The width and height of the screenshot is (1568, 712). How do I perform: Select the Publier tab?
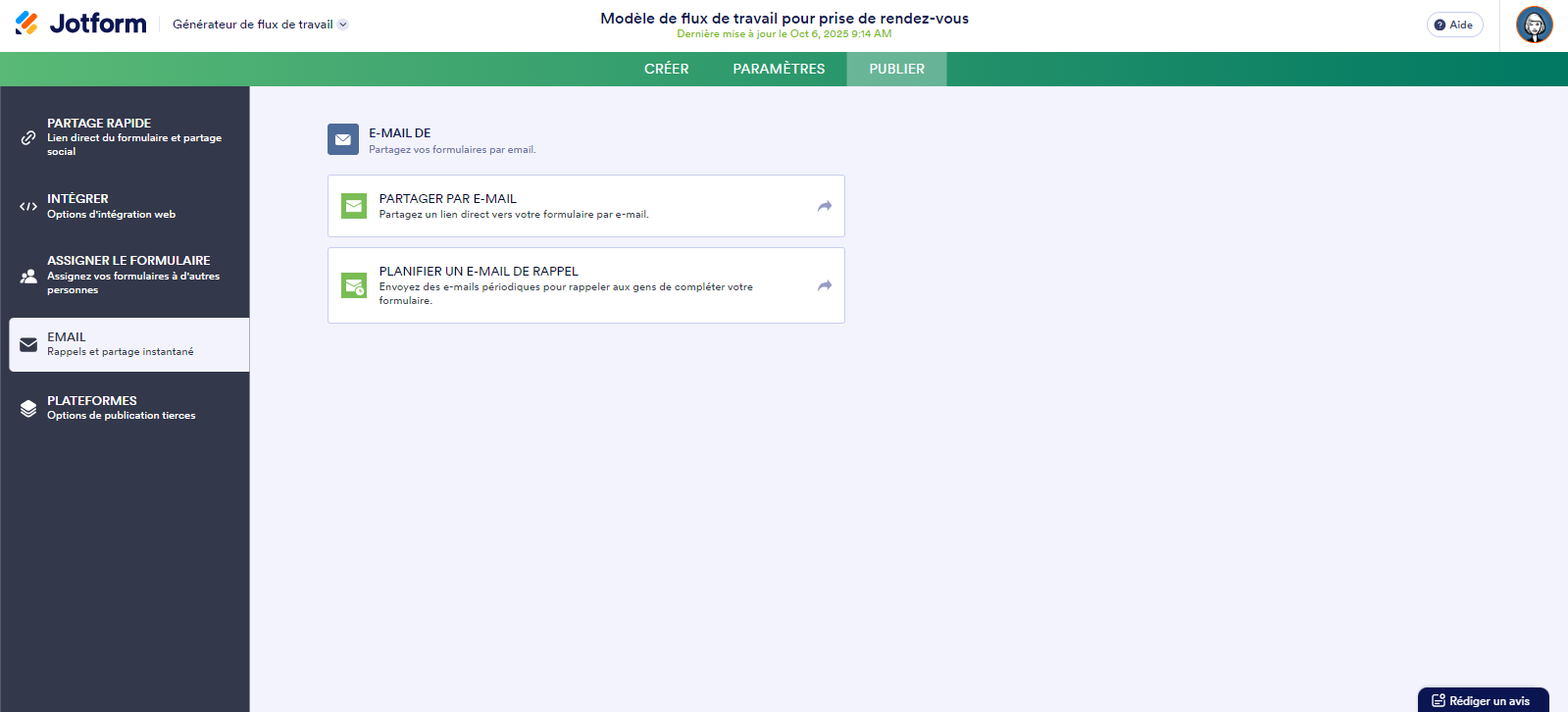click(896, 69)
